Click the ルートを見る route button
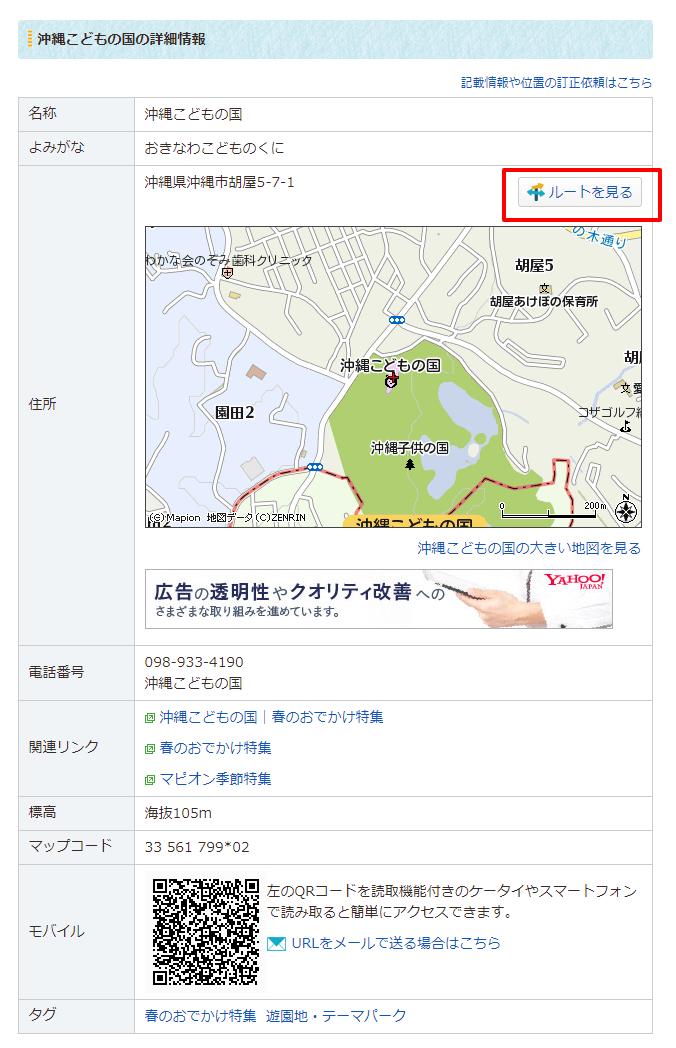The width and height of the screenshot is (676, 1048). pyautogui.click(x=579, y=192)
